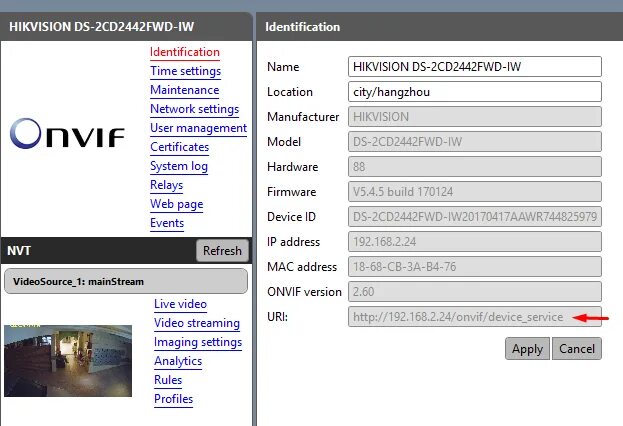Open Imaging settings
This screenshot has height=426, width=623.
click(x=198, y=342)
